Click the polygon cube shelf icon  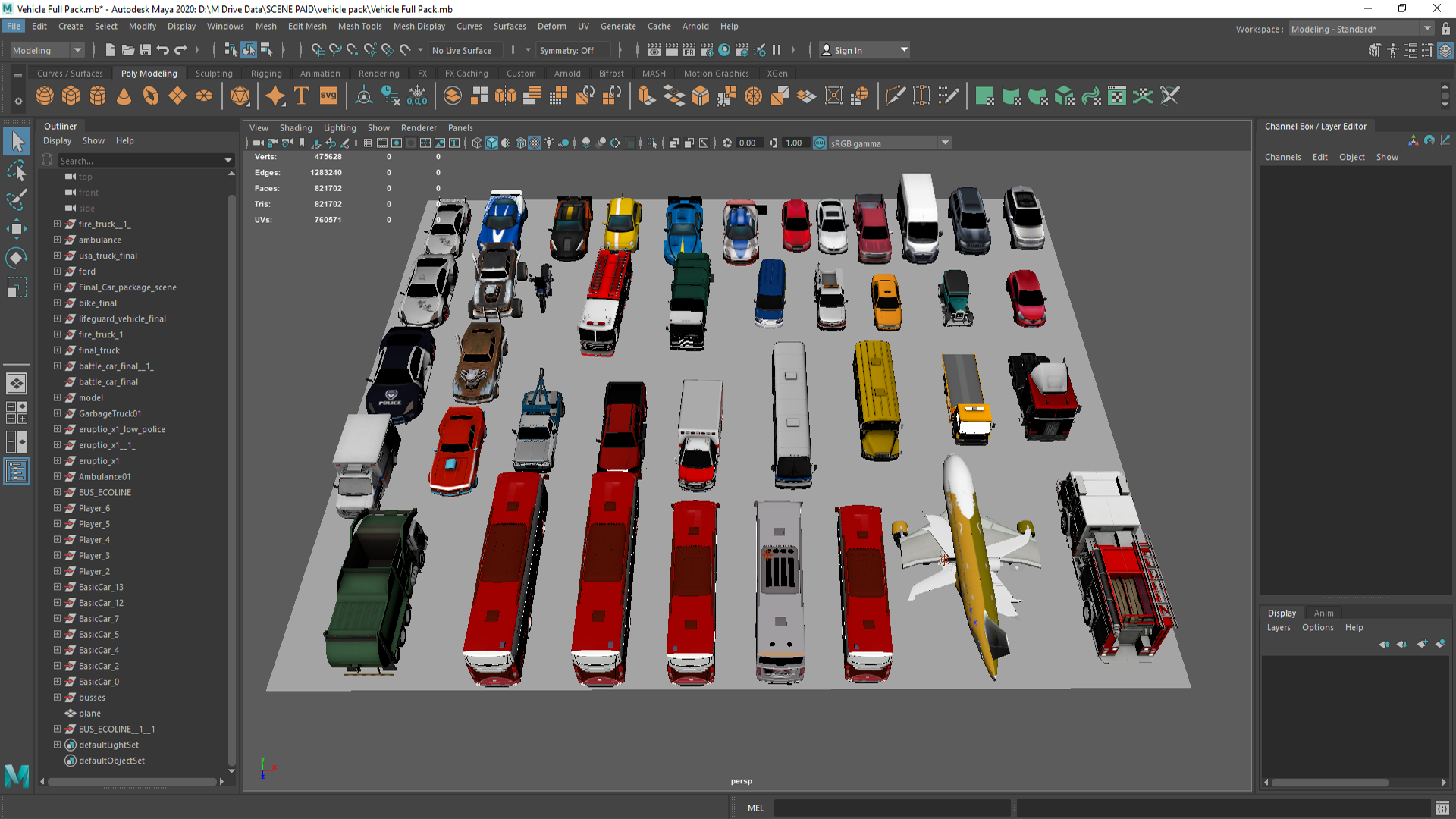[71, 96]
